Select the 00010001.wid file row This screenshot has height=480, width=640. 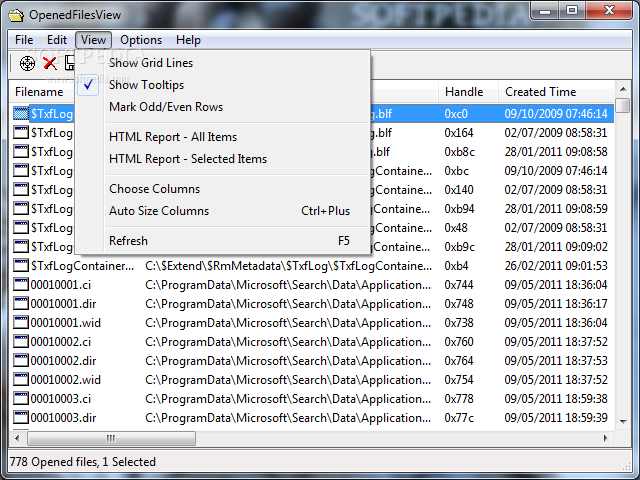point(312,322)
